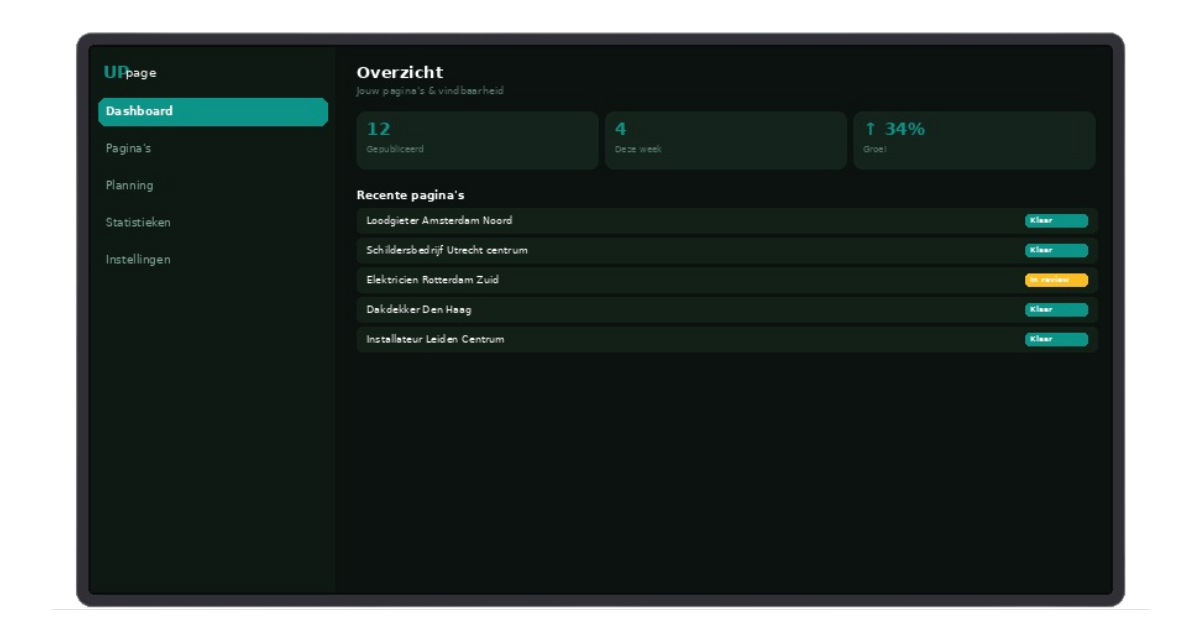Click the 12 Gepubliceerd stat card
Image resolution: width=1200 pixels, height=630 pixels.
coord(477,140)
